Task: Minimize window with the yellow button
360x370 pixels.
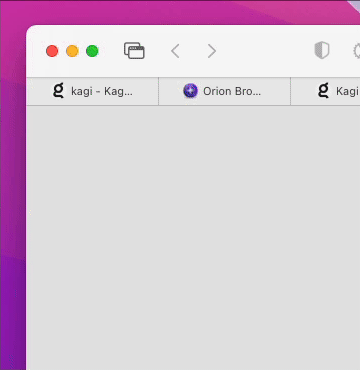Action: point(72,51)
